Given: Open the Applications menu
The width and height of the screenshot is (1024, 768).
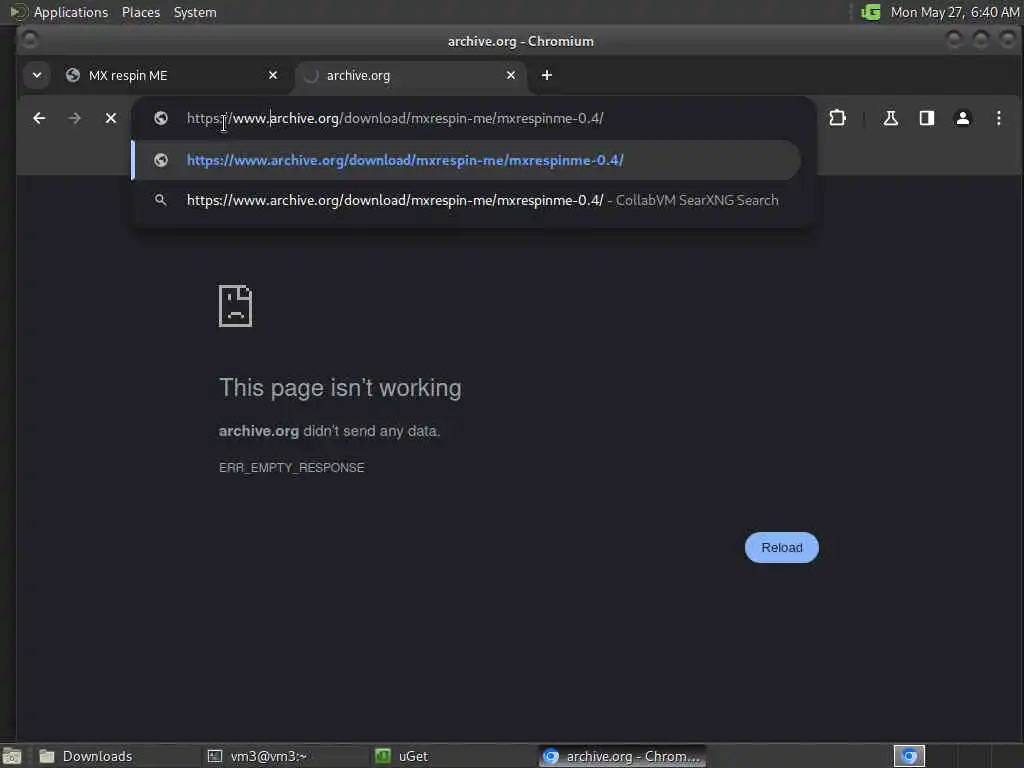Looking at the screenshot, I should [x=71, y=12].
